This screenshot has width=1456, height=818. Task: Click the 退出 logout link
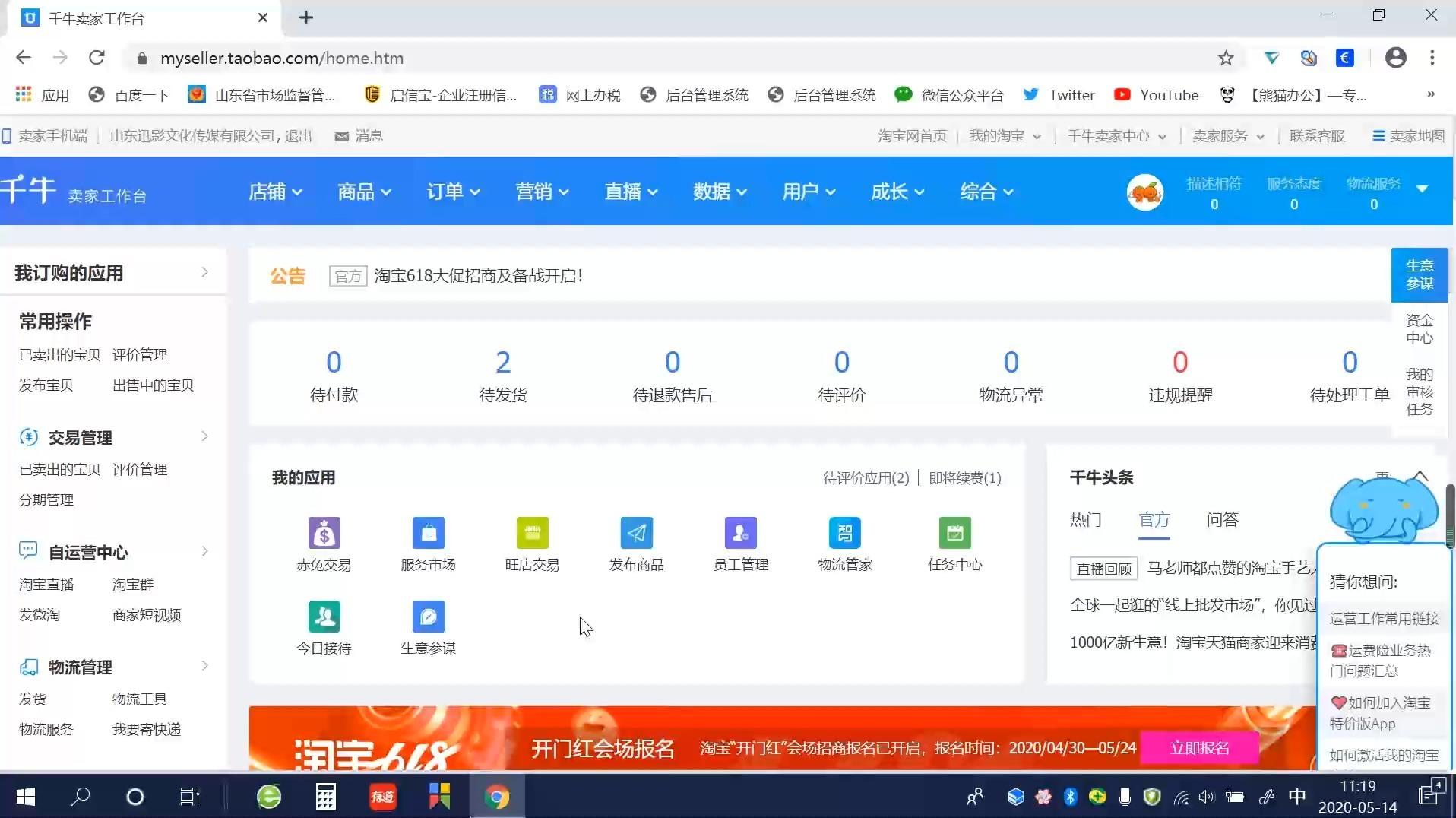299,136
